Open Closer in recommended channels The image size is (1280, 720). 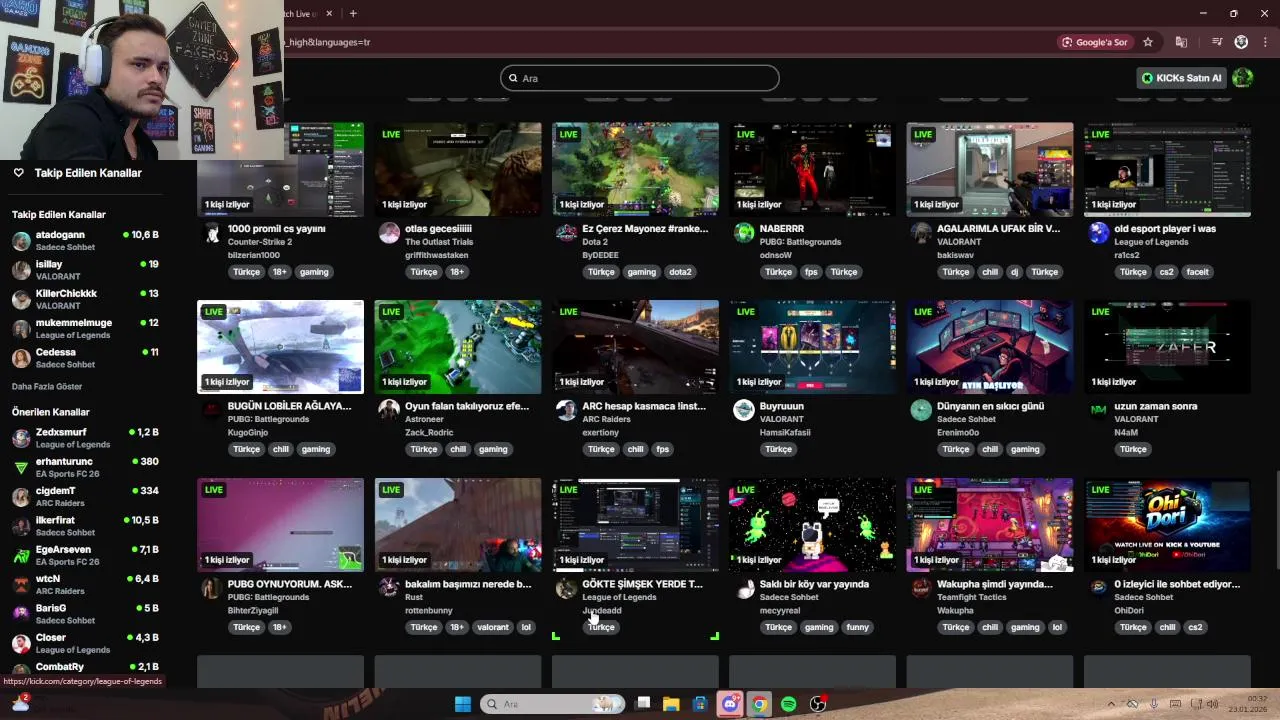[x=85, y=643]
